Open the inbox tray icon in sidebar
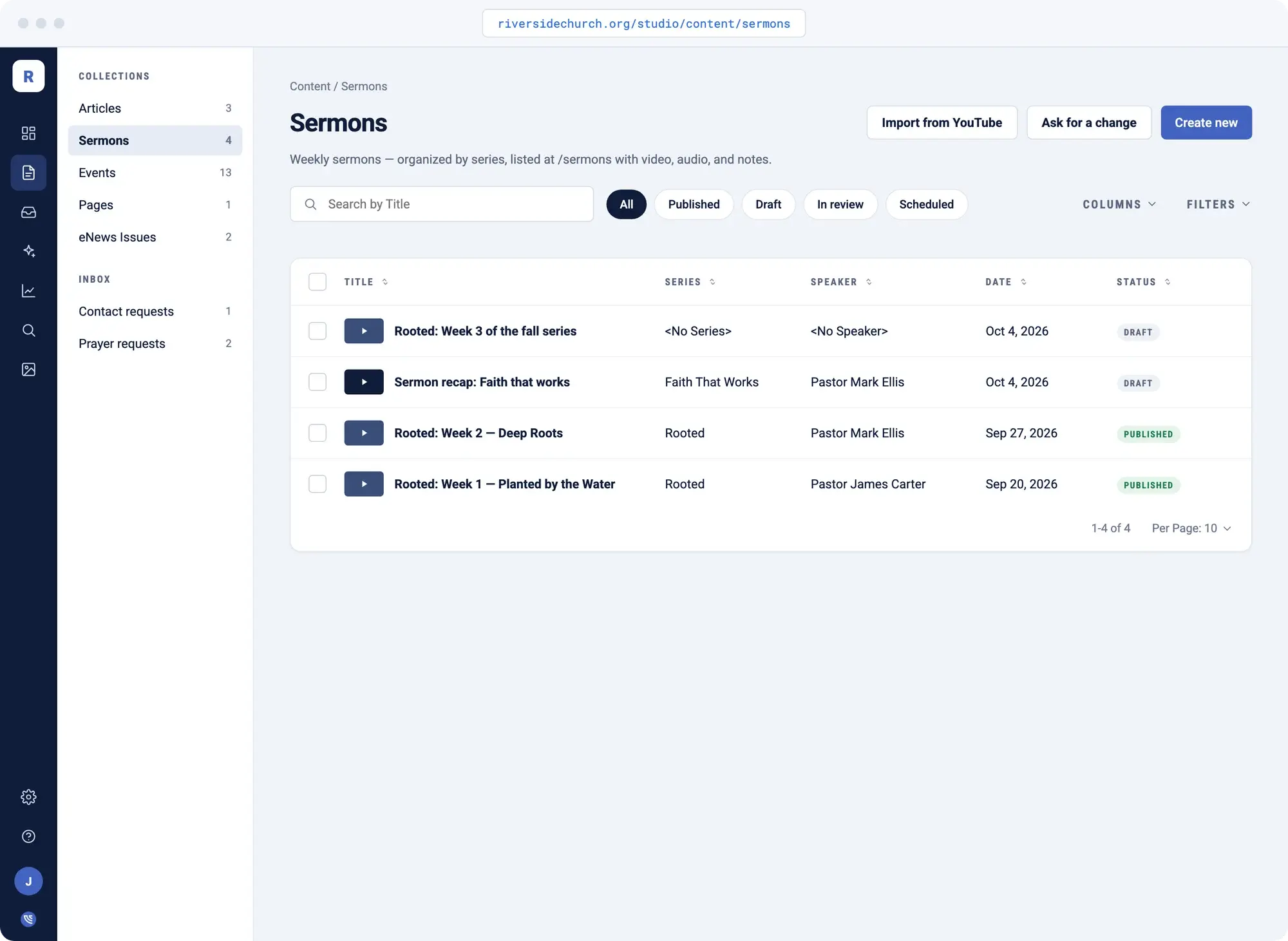Viewport: 1288px width, 941px height. click(x=28, y=212)
